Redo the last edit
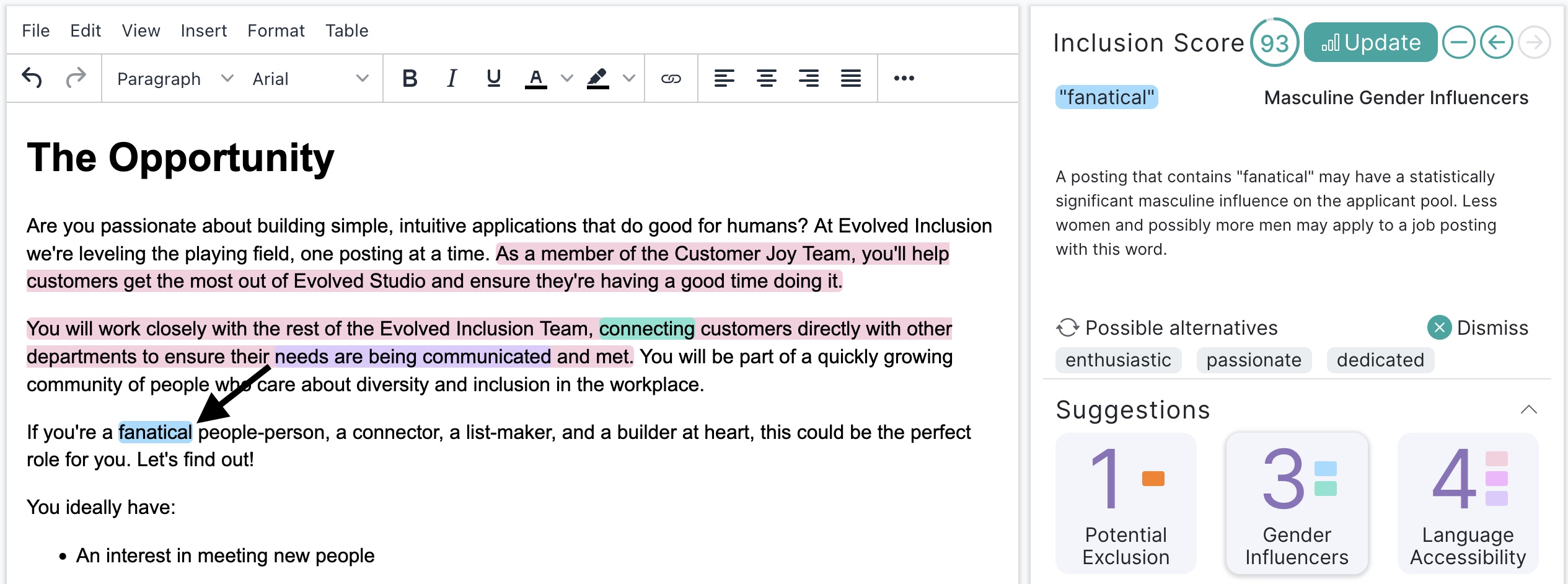Image resolution: width=1568 pixels, height=584 pixels. (76, 78)
